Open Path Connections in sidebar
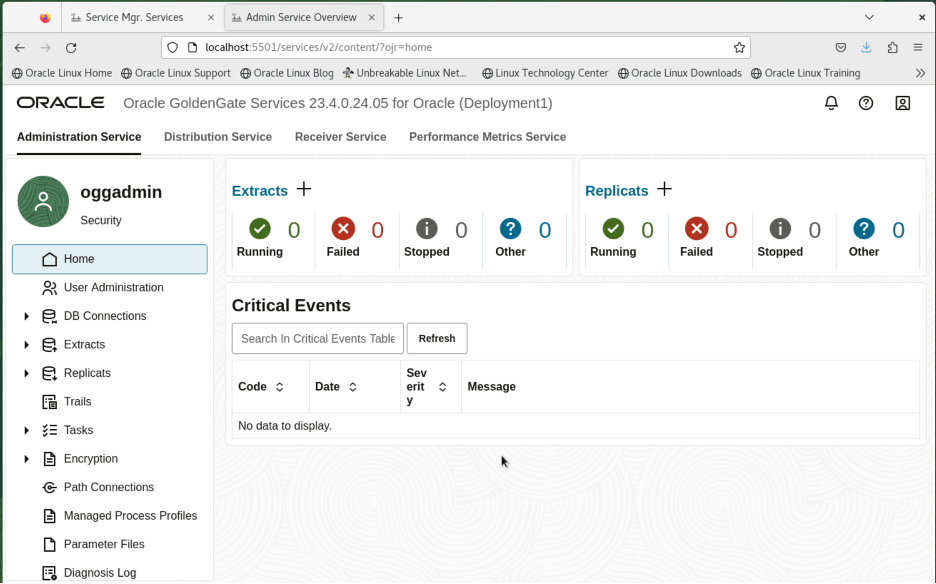Viewport: 936px width, 584px height. [x=110, y=487]
